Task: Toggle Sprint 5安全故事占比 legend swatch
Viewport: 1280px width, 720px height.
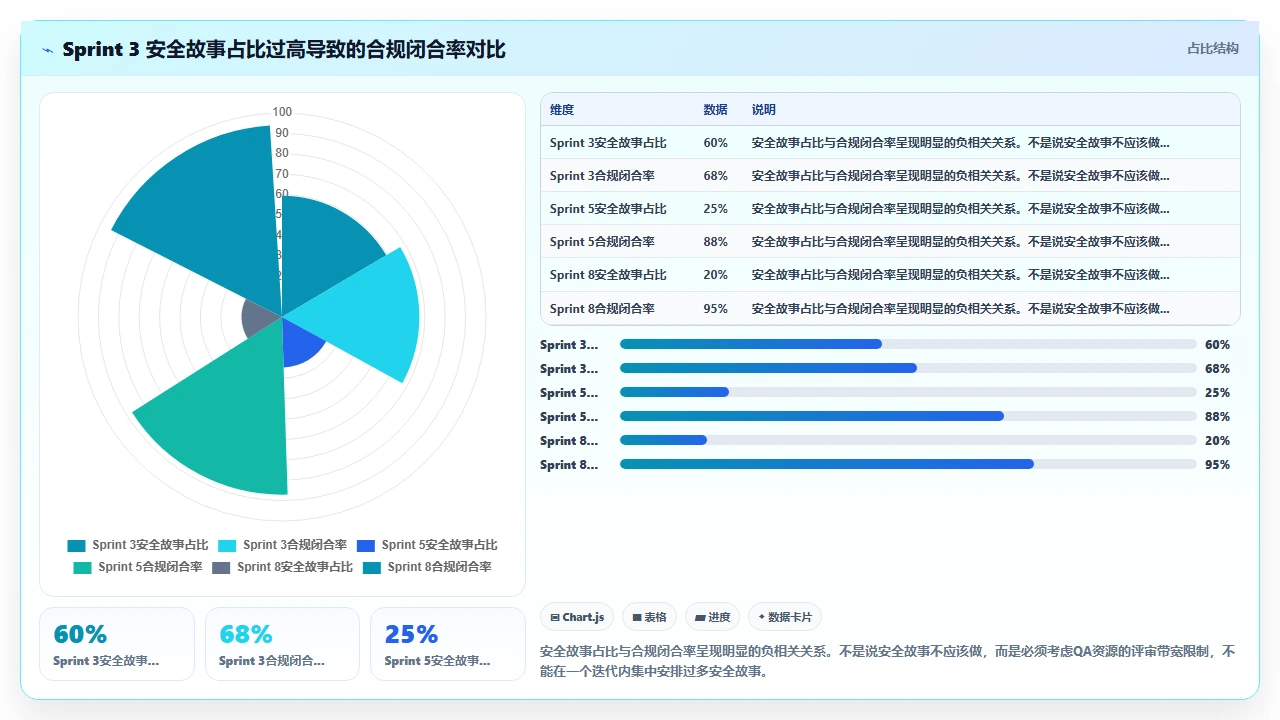Action: click(366, 545)
